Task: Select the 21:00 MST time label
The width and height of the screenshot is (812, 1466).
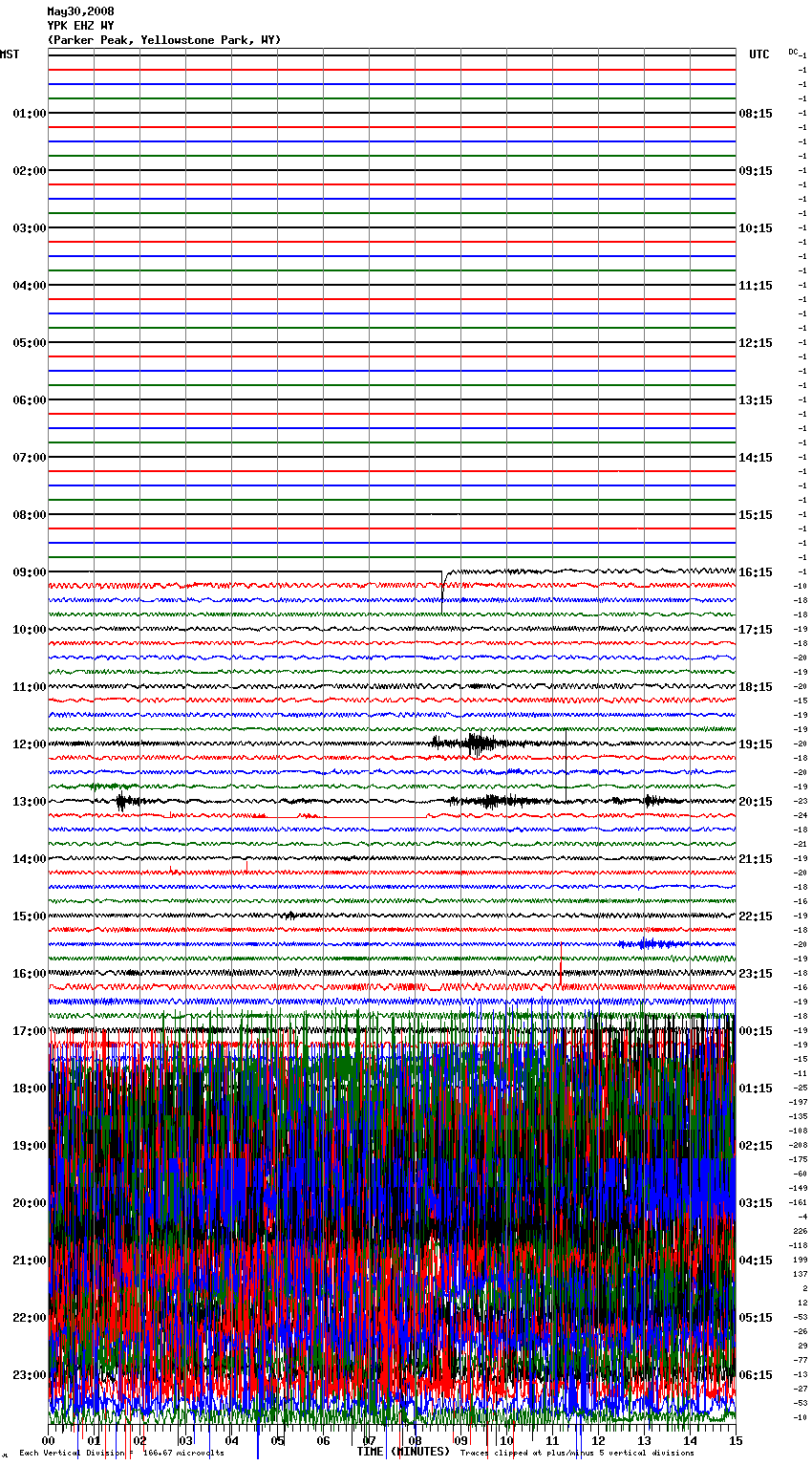Action: [30, 1261]
